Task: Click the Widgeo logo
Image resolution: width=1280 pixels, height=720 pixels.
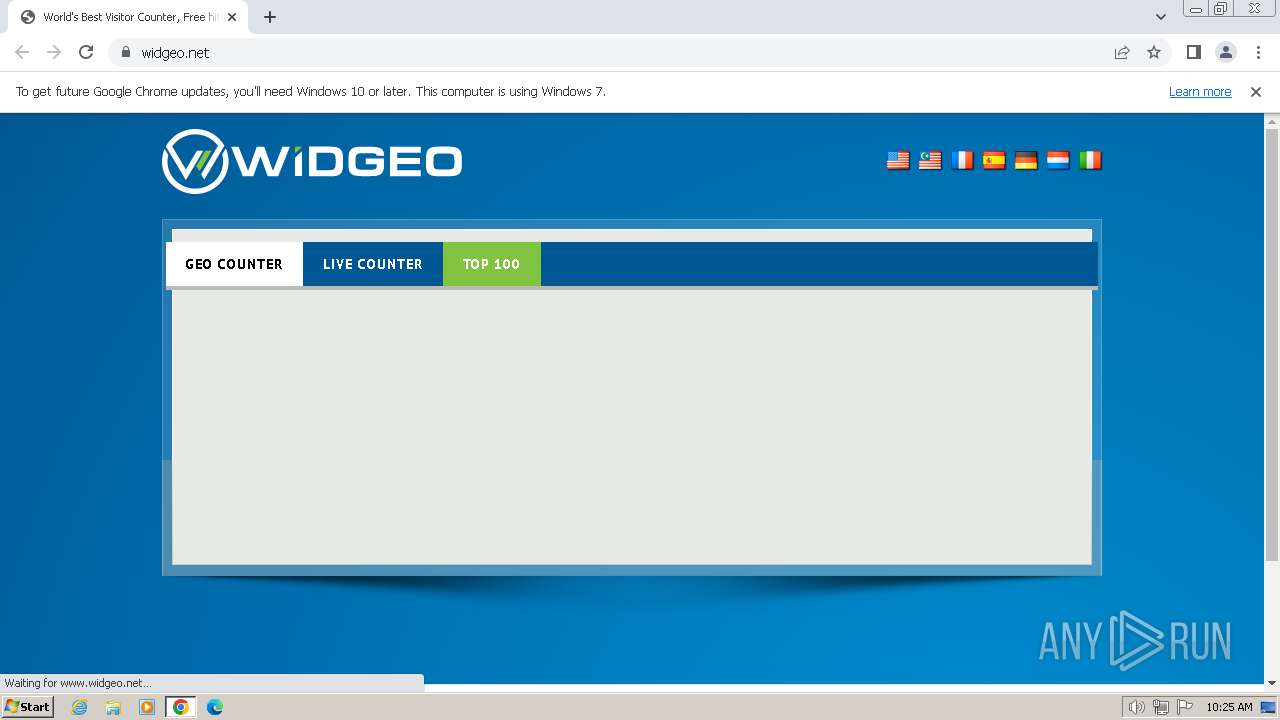Action: [x=312, y=161]
